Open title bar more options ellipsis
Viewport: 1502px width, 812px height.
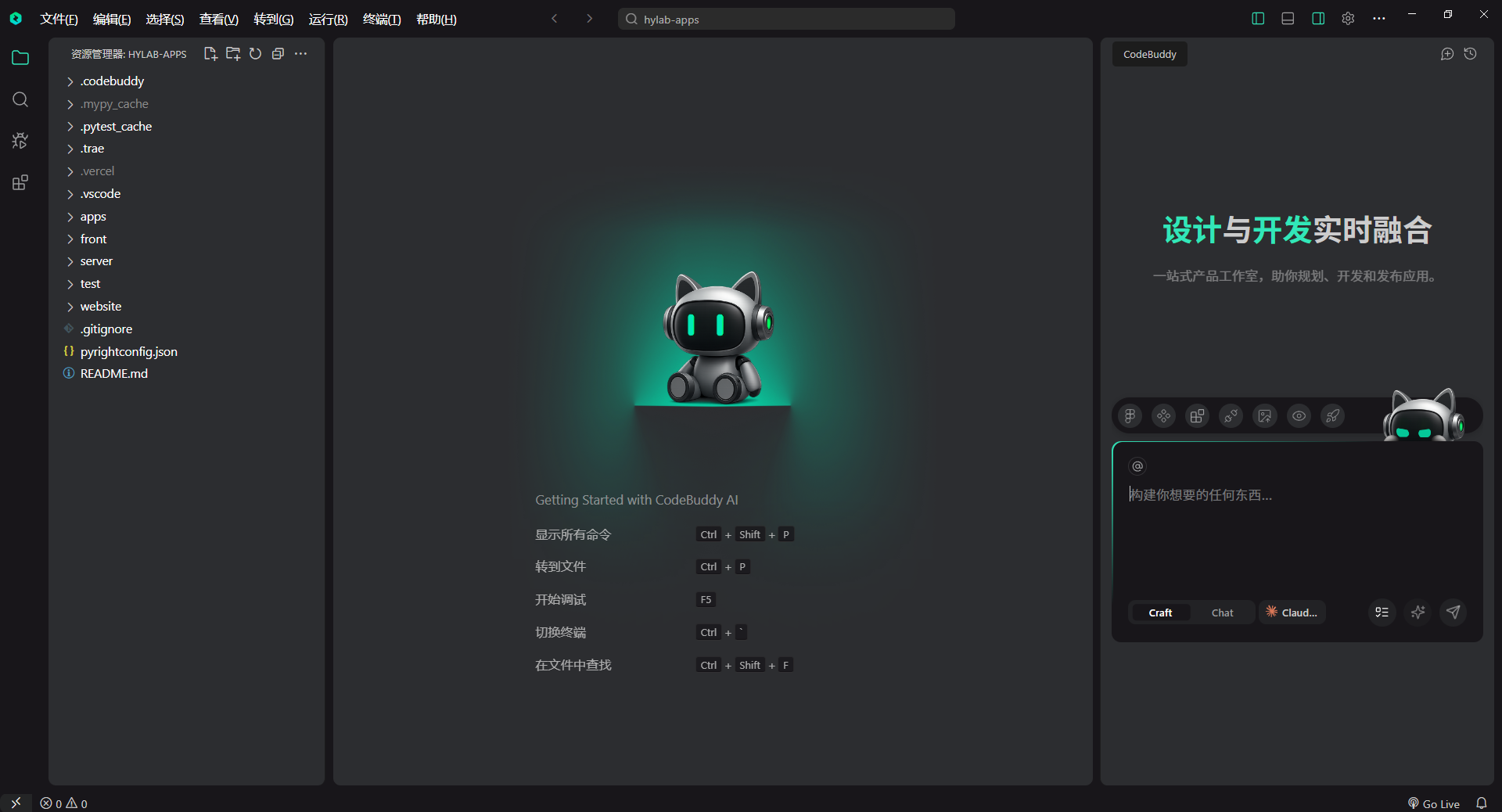pyautogui.click(x=1378, y=19)
